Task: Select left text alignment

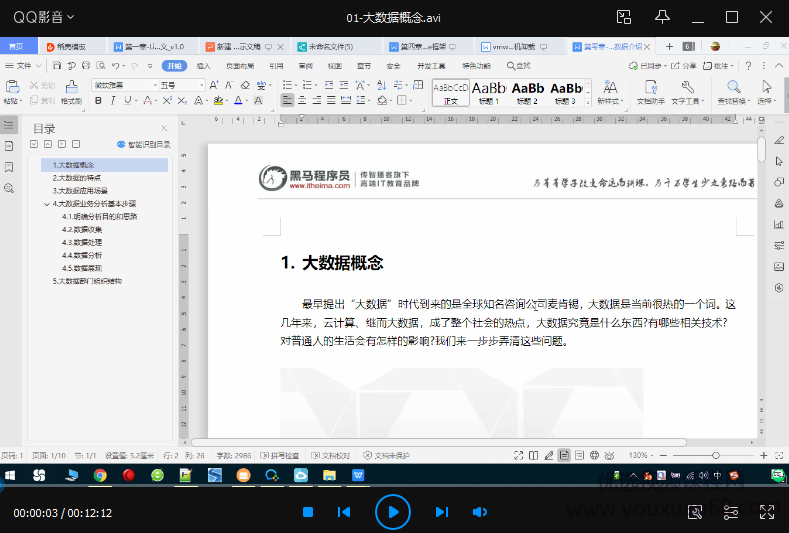Action: (287, 100)
